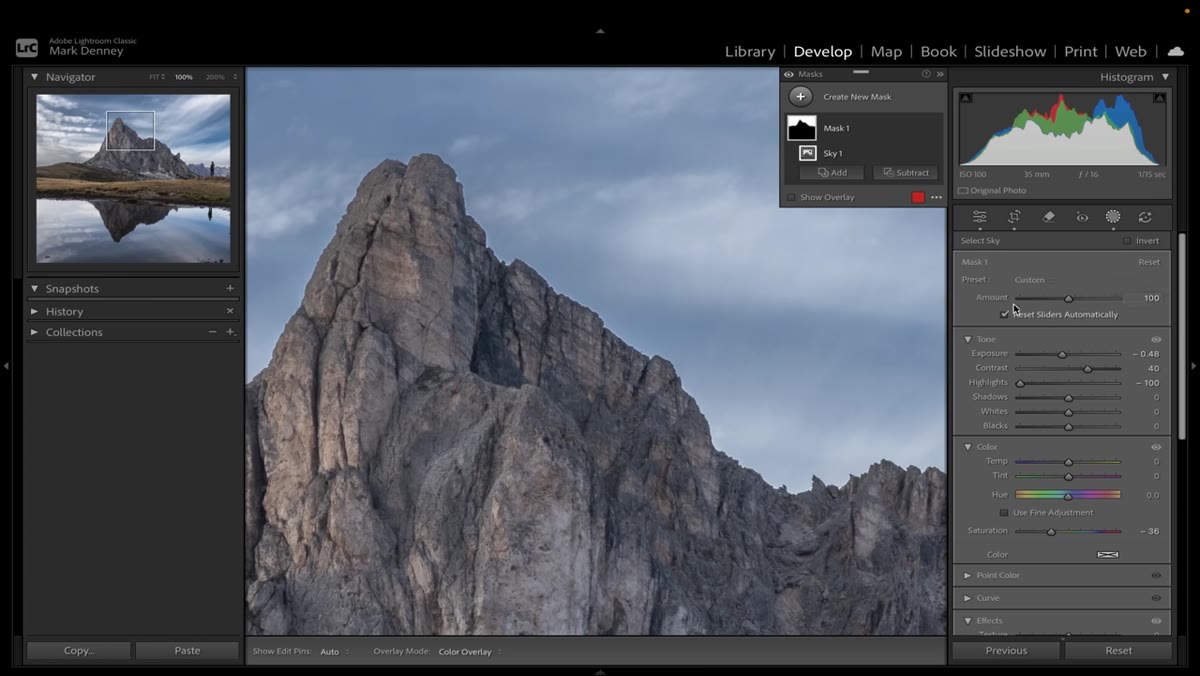
Task: Click the cloud sync status icon
Action: pyautogui.click(x=1176, y=51)
